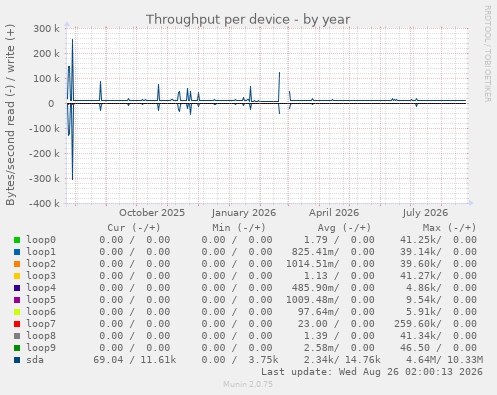This screenshot has height=395, width=497.
Task: Click the Cur (-/+) column header
Action: click(x=134, y=228)
